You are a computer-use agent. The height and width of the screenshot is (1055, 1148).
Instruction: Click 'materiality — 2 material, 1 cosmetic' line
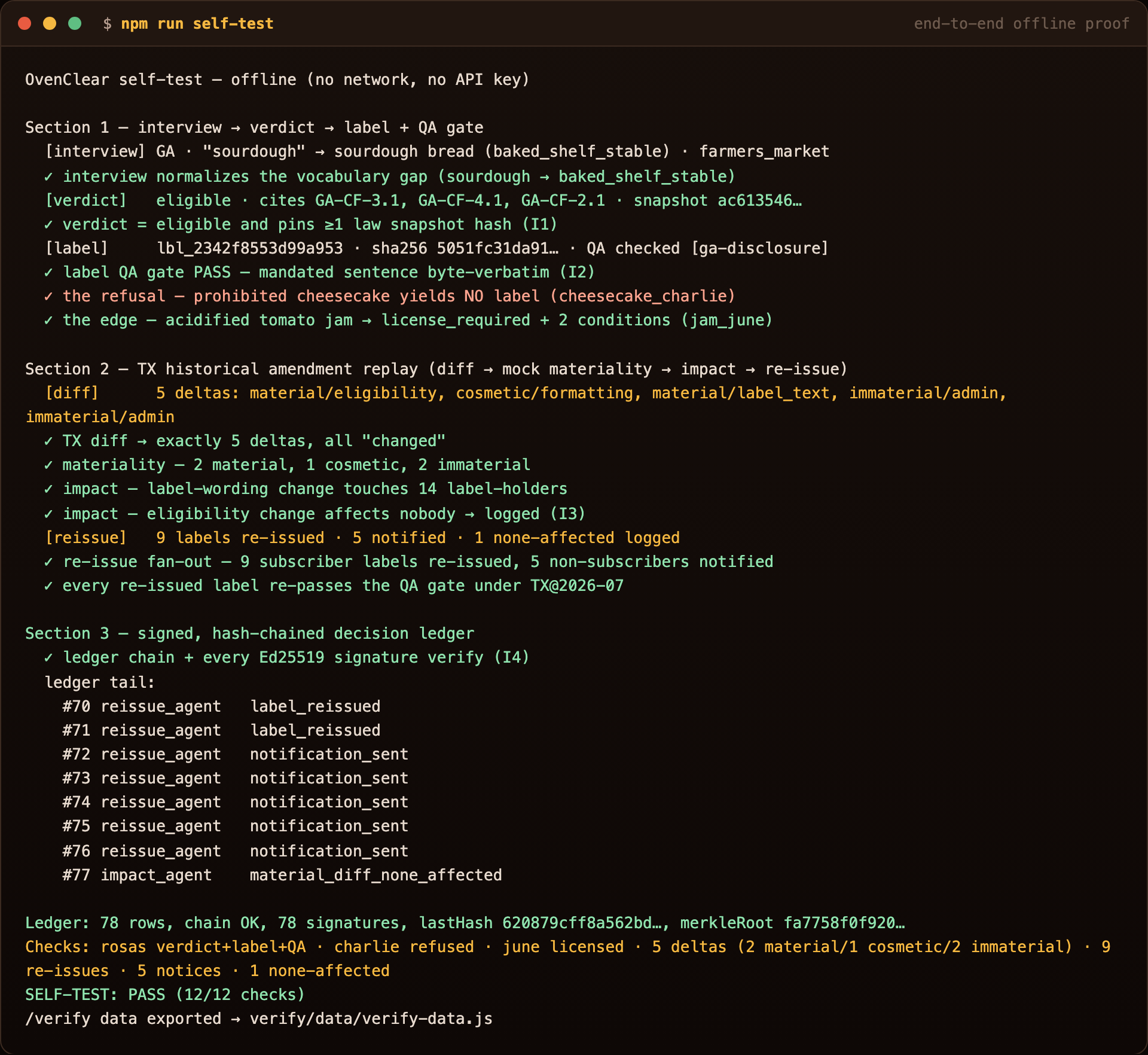tap(287, 465)
